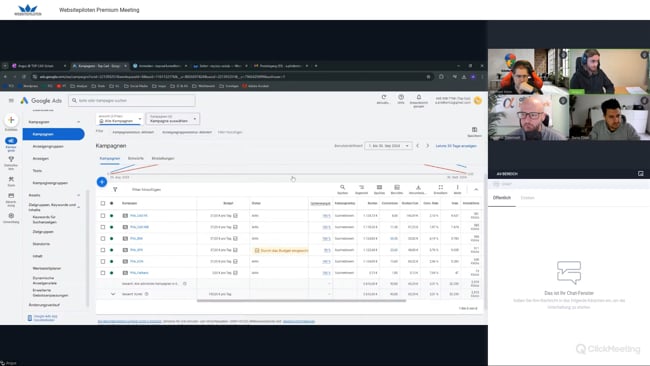Click the bookmark star in address bar
Viewport: 650px width, 366px height.
click(x=428, y=77)
